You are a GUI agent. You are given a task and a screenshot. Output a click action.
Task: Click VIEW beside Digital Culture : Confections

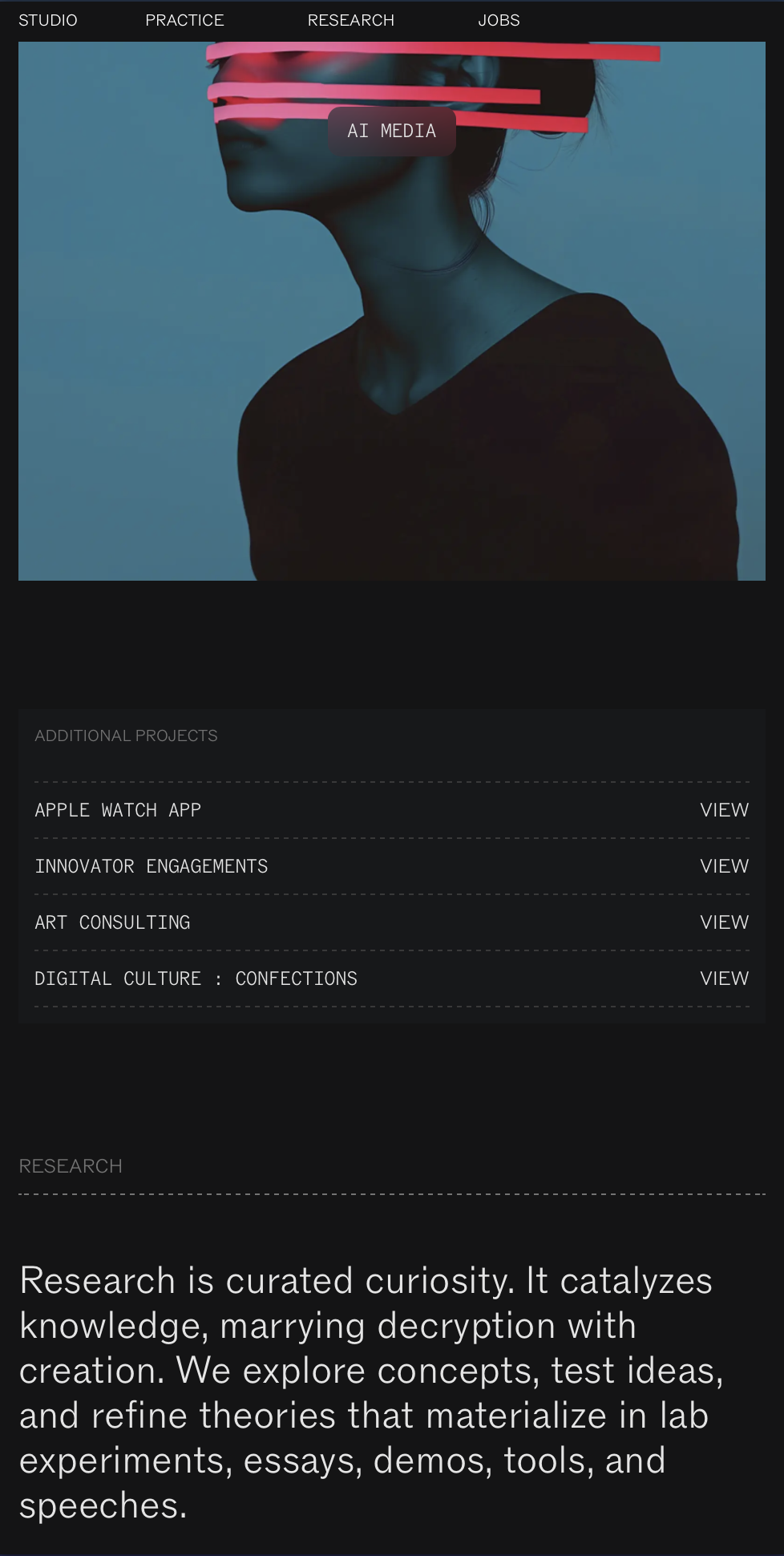[x=724, y=979]
